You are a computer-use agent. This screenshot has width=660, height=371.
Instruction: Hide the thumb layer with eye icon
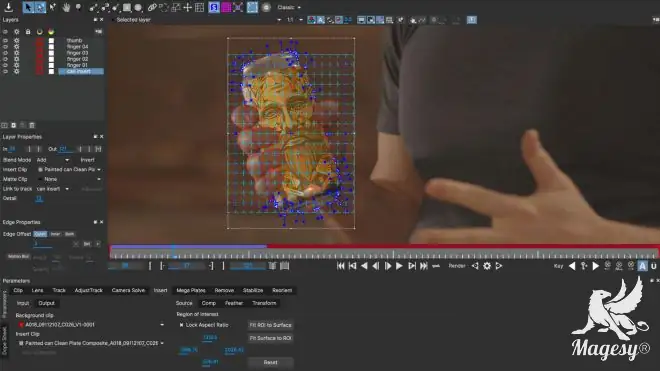(x=5, y=40)
